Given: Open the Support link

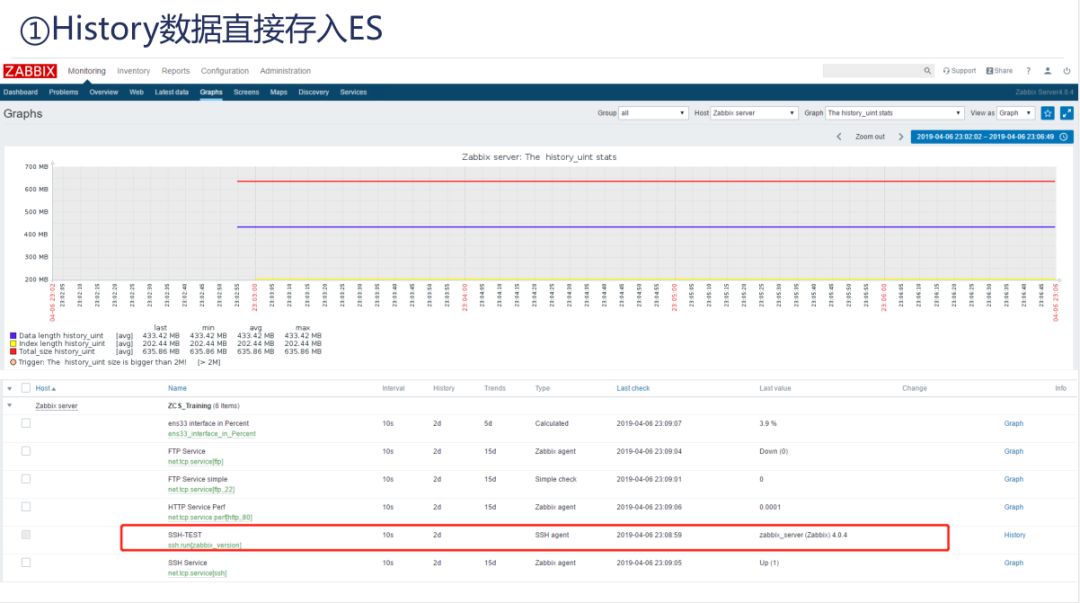Looking at the screenshot, I should 959,70.
